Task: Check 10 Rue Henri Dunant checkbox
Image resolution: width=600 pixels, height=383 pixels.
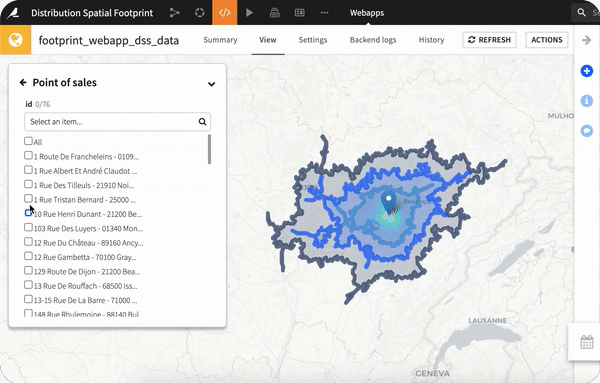Action: 28,213
